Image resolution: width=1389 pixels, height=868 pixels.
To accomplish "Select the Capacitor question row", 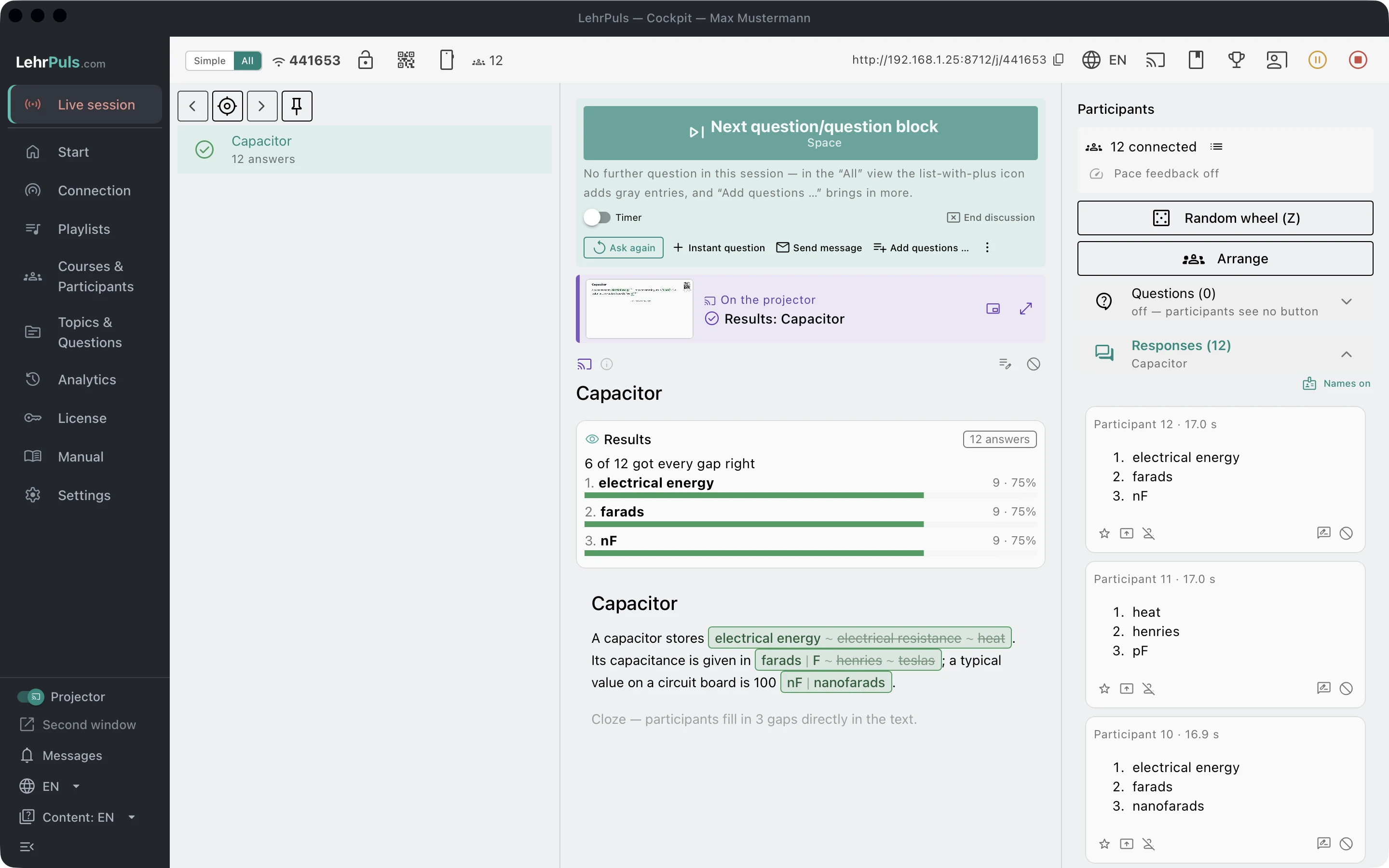I will [x=365, y=150].
